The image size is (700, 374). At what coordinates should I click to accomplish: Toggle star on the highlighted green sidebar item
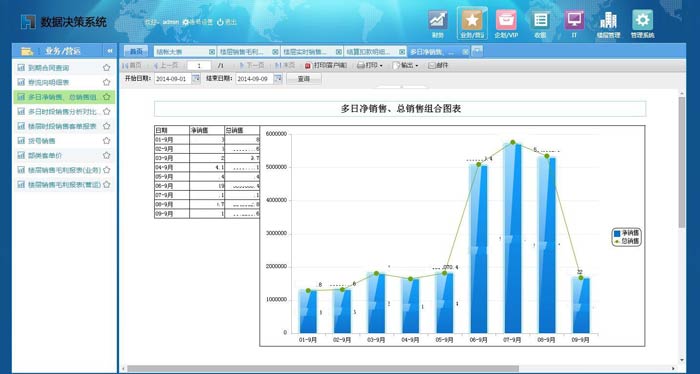pos(106,97)
